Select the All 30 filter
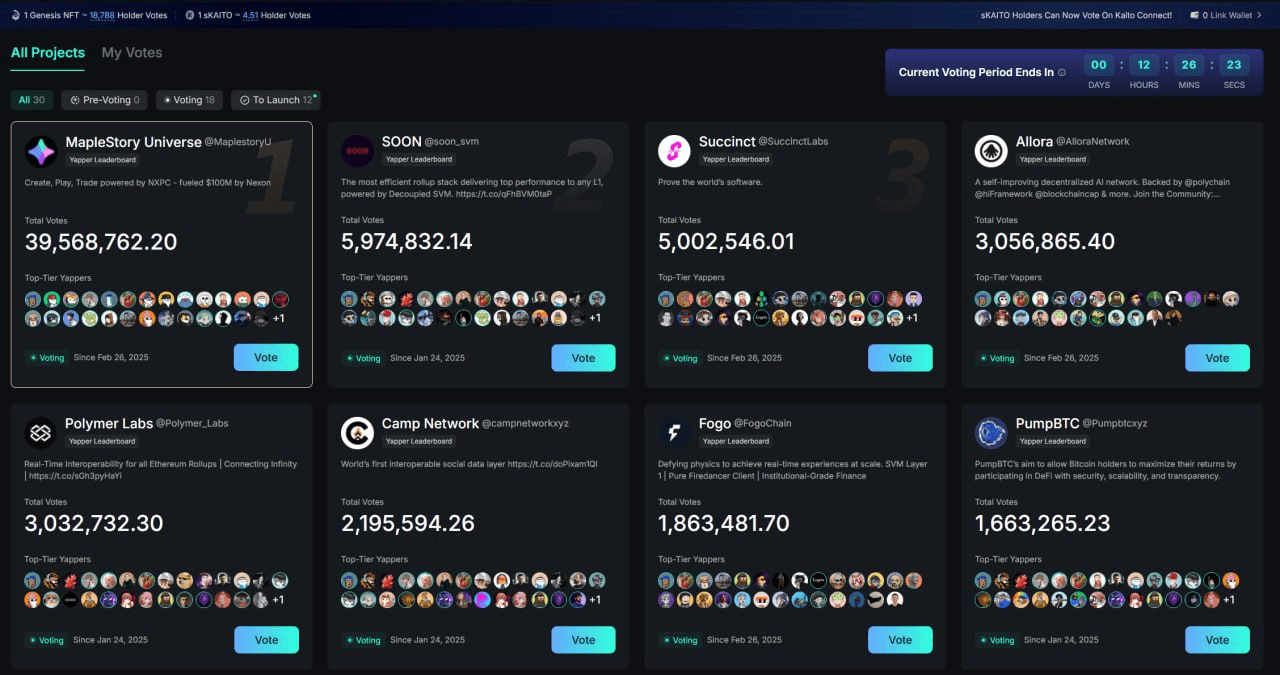This screenshot has width=1280, height=675. pyautogui.click(x=32, y=100)
